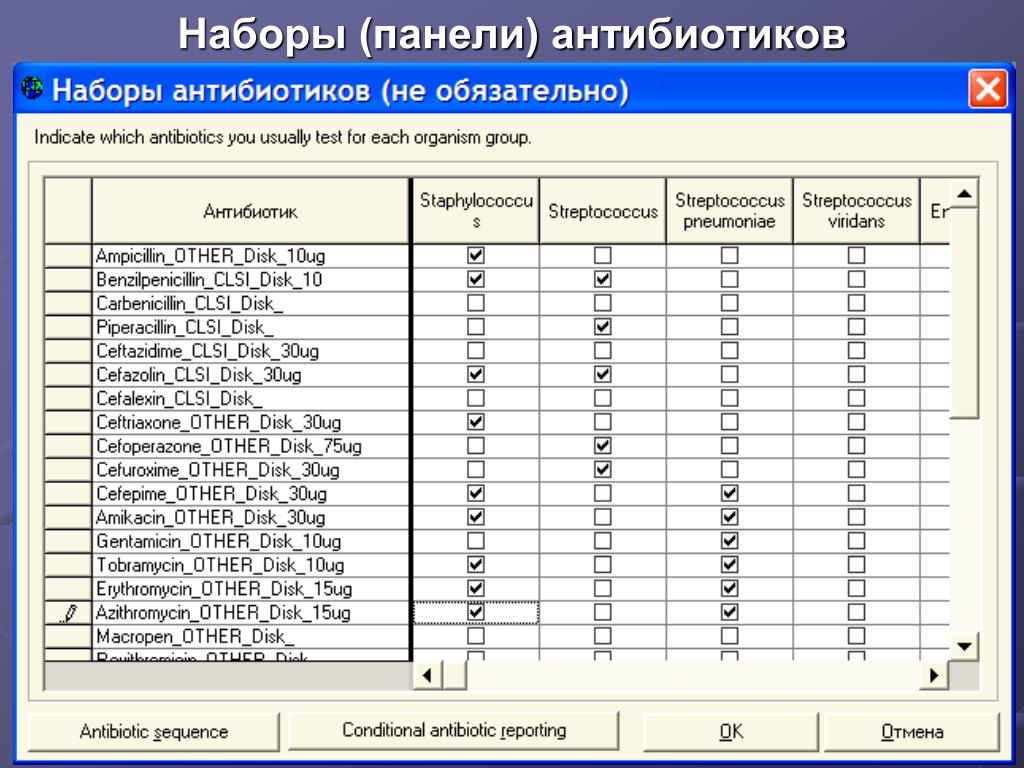Uncheck Cefepime for Streptococcus pneumoniae
The width and height of the screenshot is (1024, 768).
729,494
